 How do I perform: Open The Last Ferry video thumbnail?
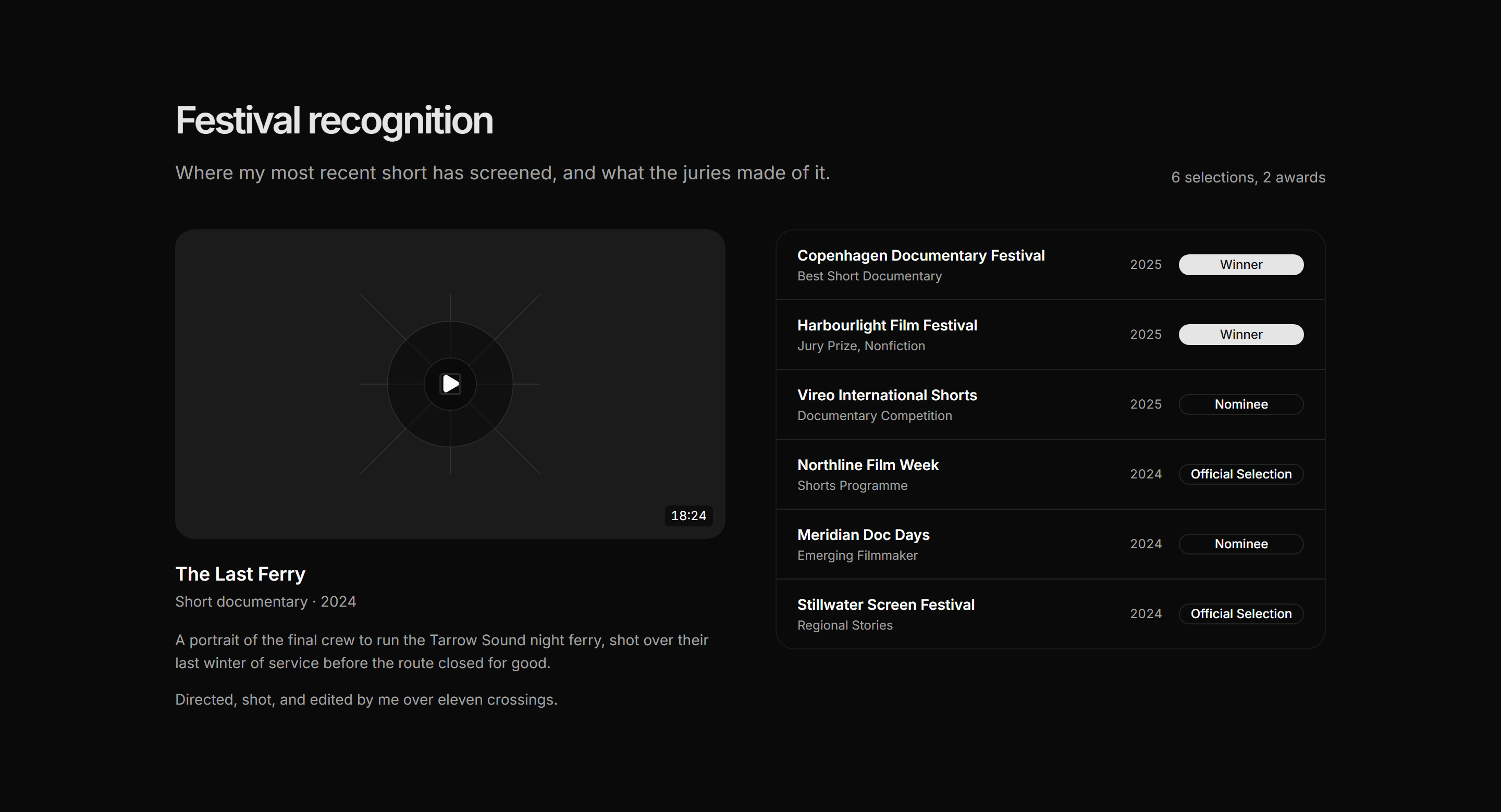450,384
